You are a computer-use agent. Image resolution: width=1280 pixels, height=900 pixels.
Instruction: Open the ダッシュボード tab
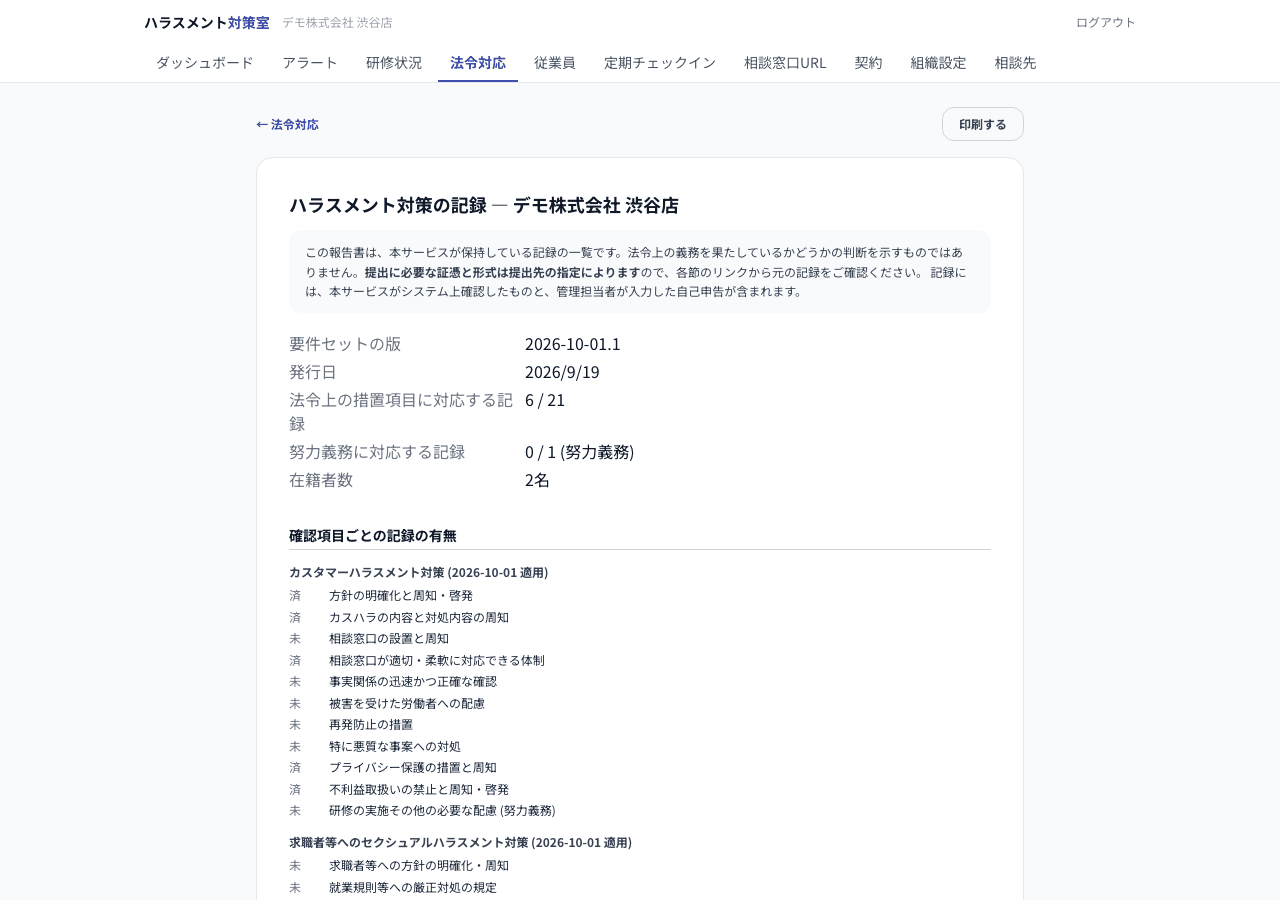point(205,62)
